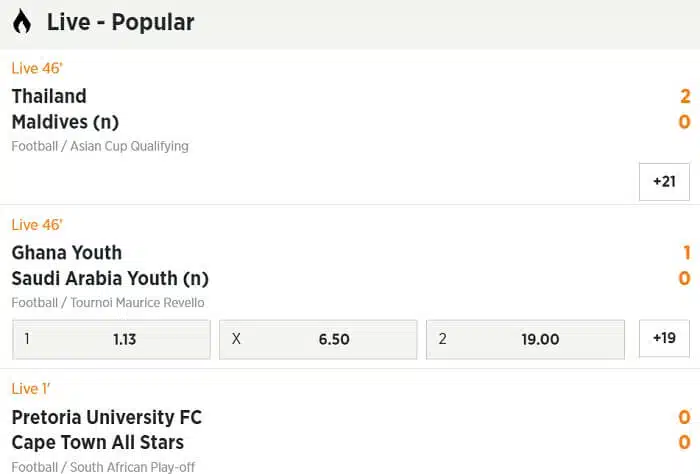Open Football / Asian Cup Qualifying category

click(100, 146)
